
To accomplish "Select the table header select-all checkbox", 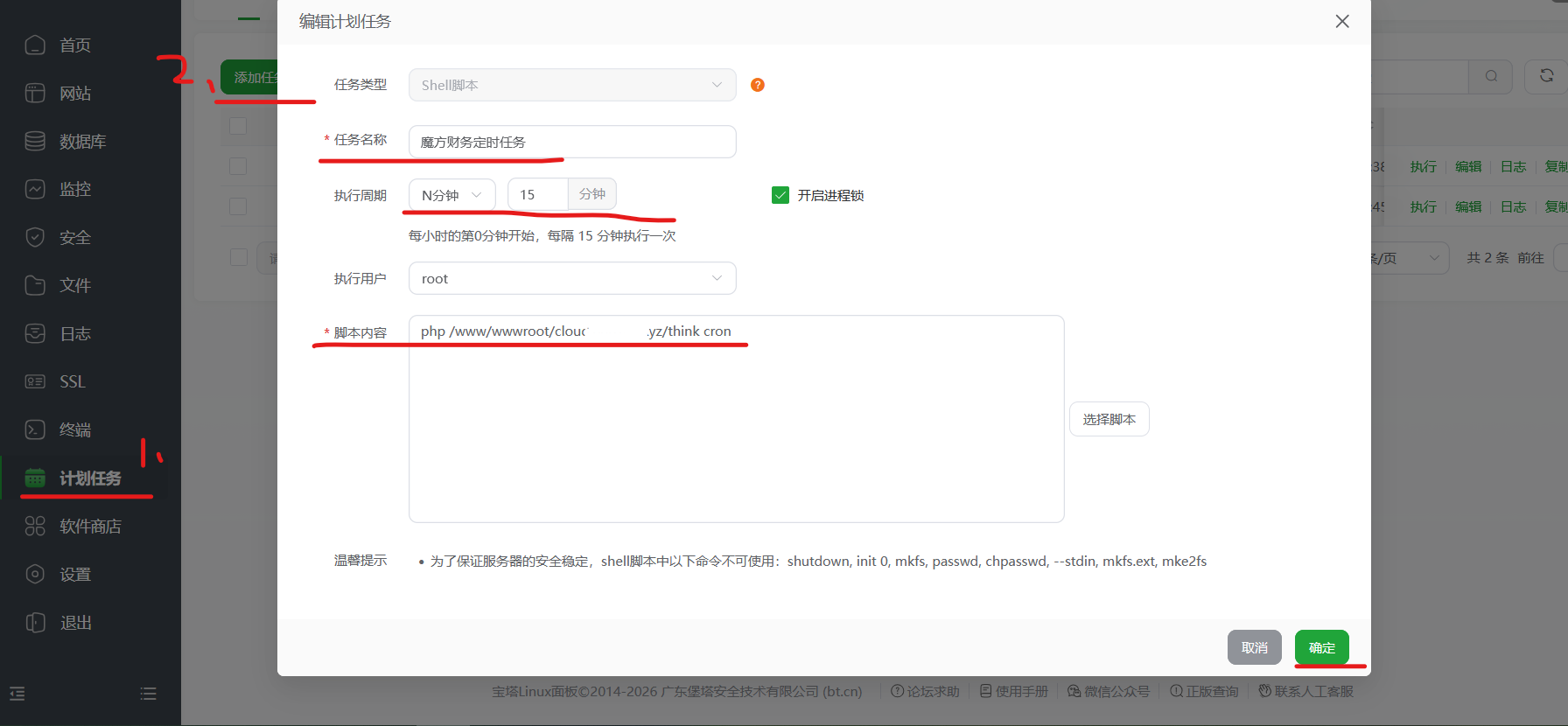I will pos(238,126).
